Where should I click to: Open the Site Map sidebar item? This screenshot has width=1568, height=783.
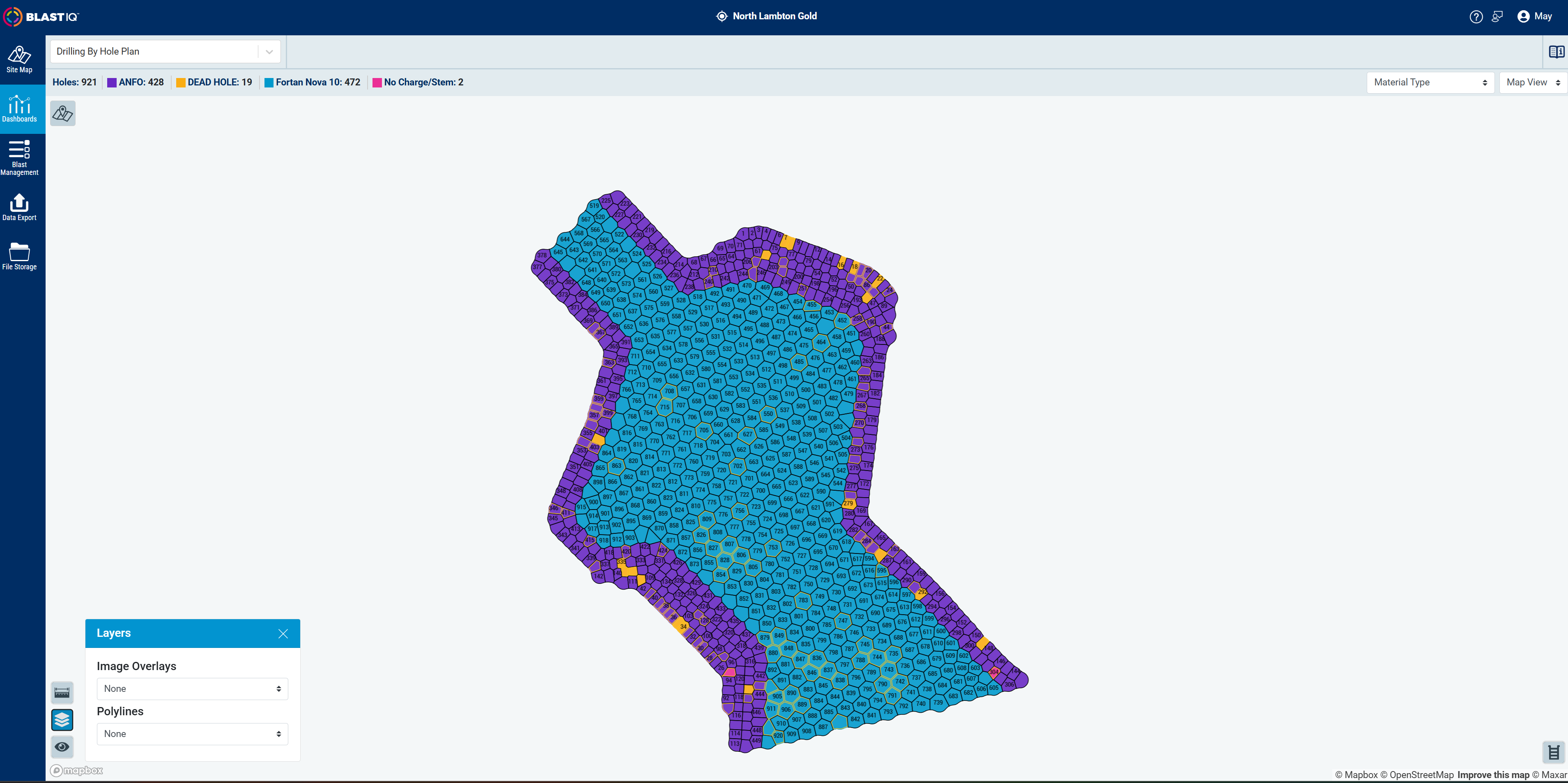click(x=19, y=60)
